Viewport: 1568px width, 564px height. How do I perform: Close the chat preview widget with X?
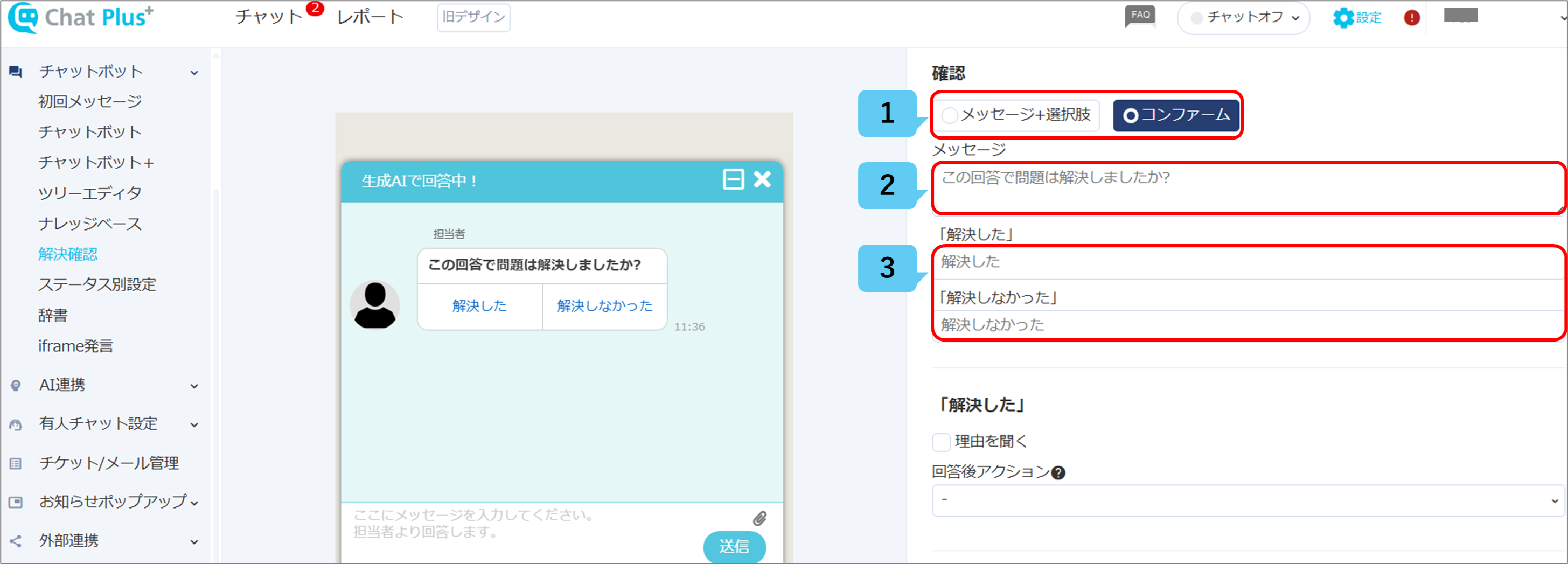point(762,179)
